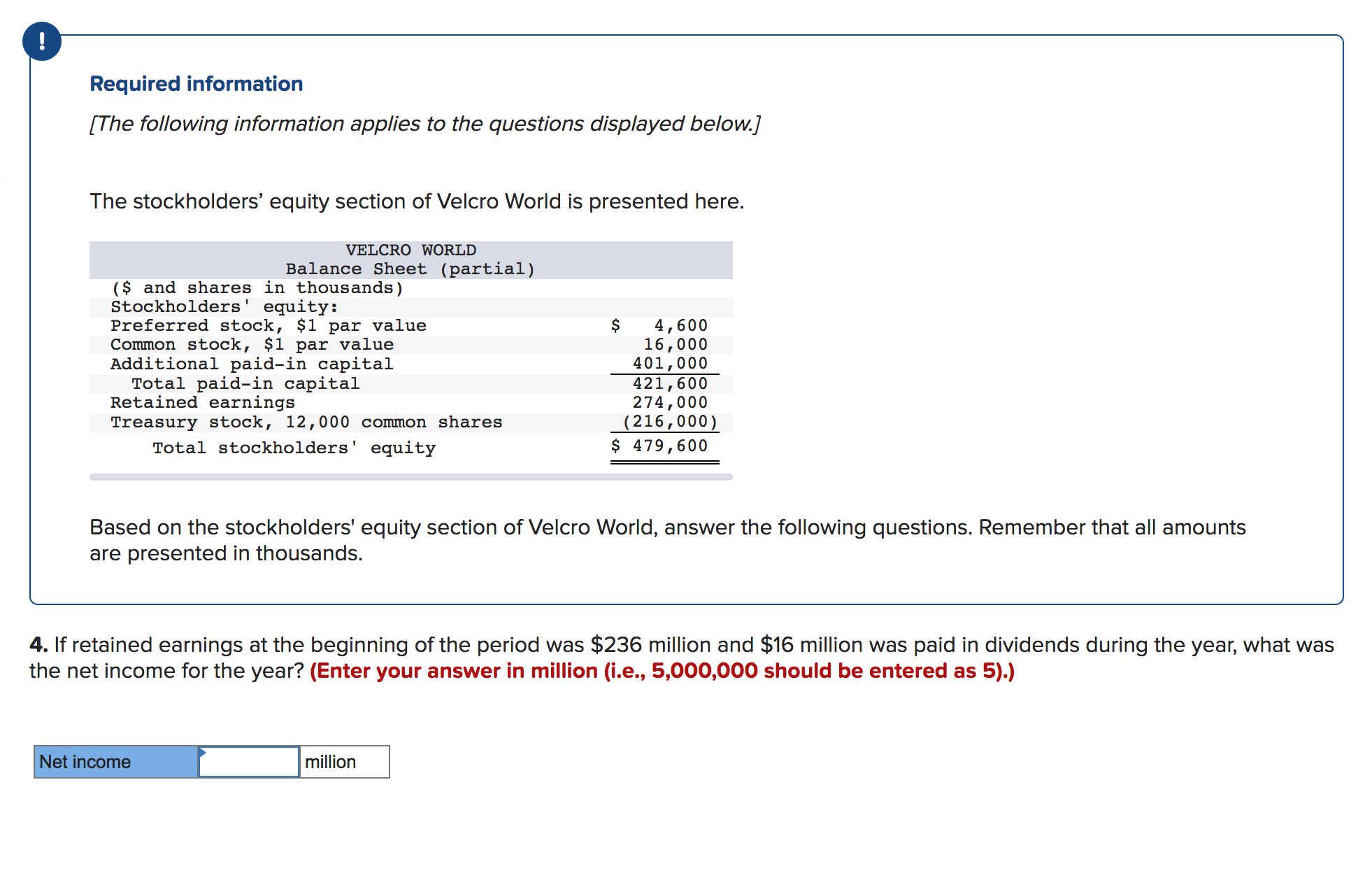The image size is (1372, 873).
Task: Click the Net income answer input field
Action: click(x=249, y=762)
